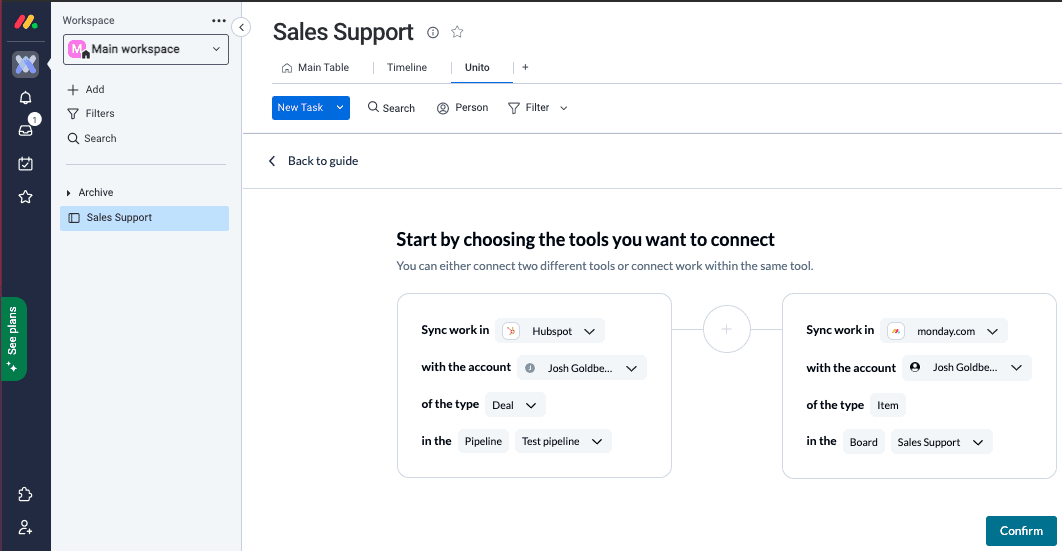Click Search in the sidebar
The height and width of the screenshot is (551, 1062).
[x=91, y=138]
